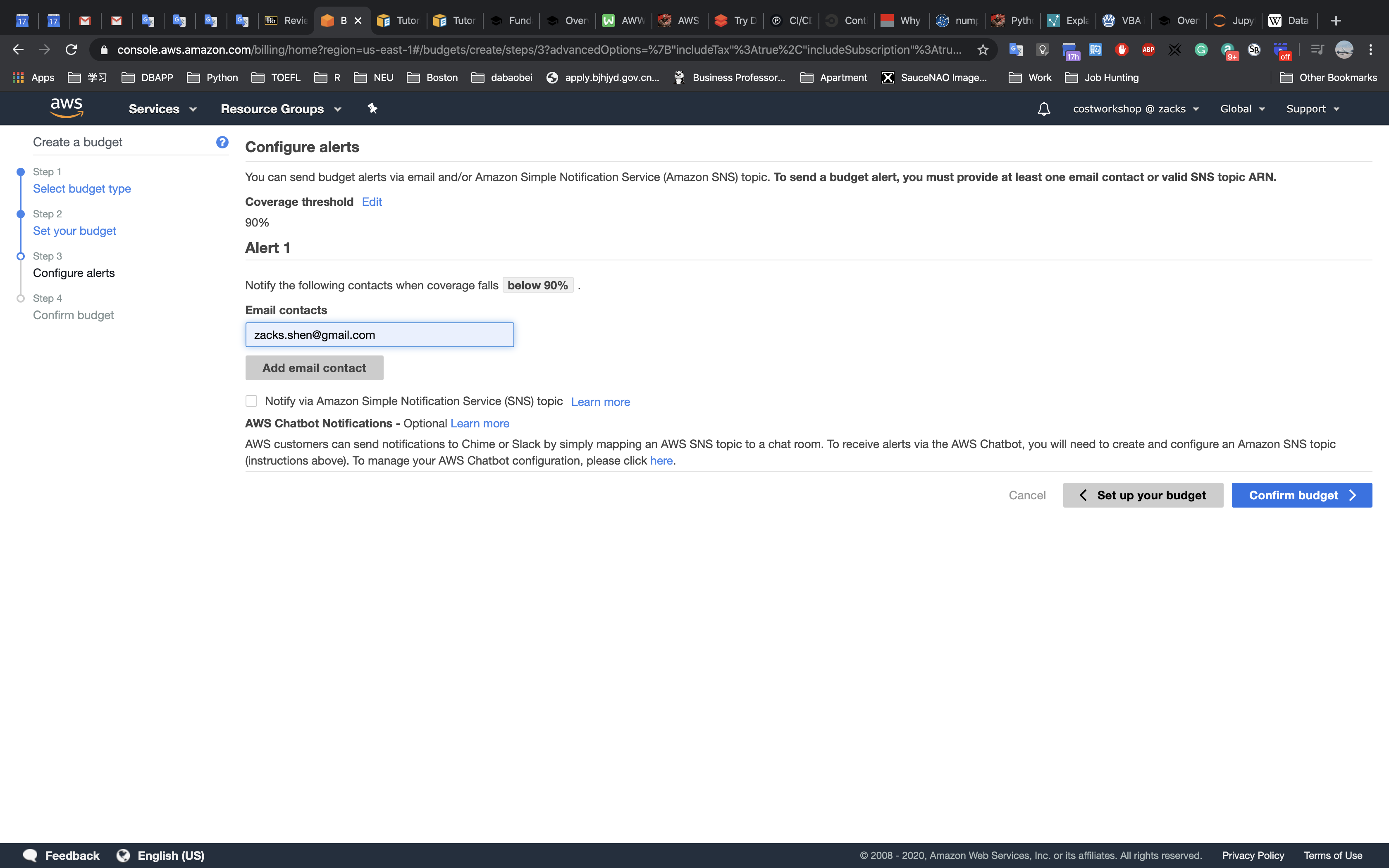Click the Grammarly extension icon

(x=1201, y=50)
